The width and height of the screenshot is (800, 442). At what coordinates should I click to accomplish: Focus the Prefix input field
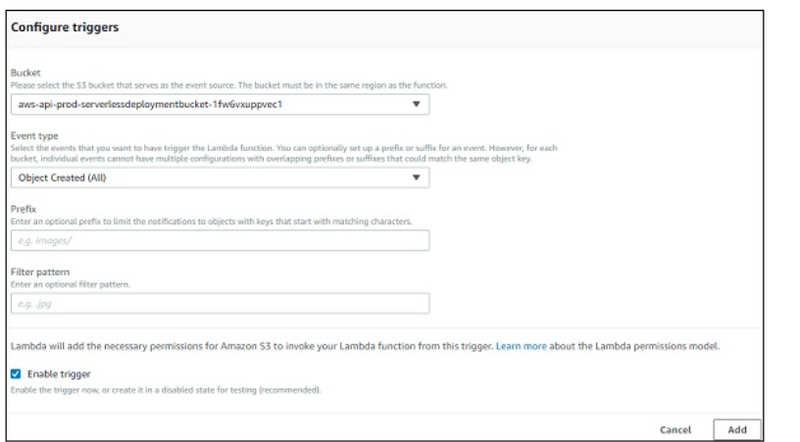220,241
